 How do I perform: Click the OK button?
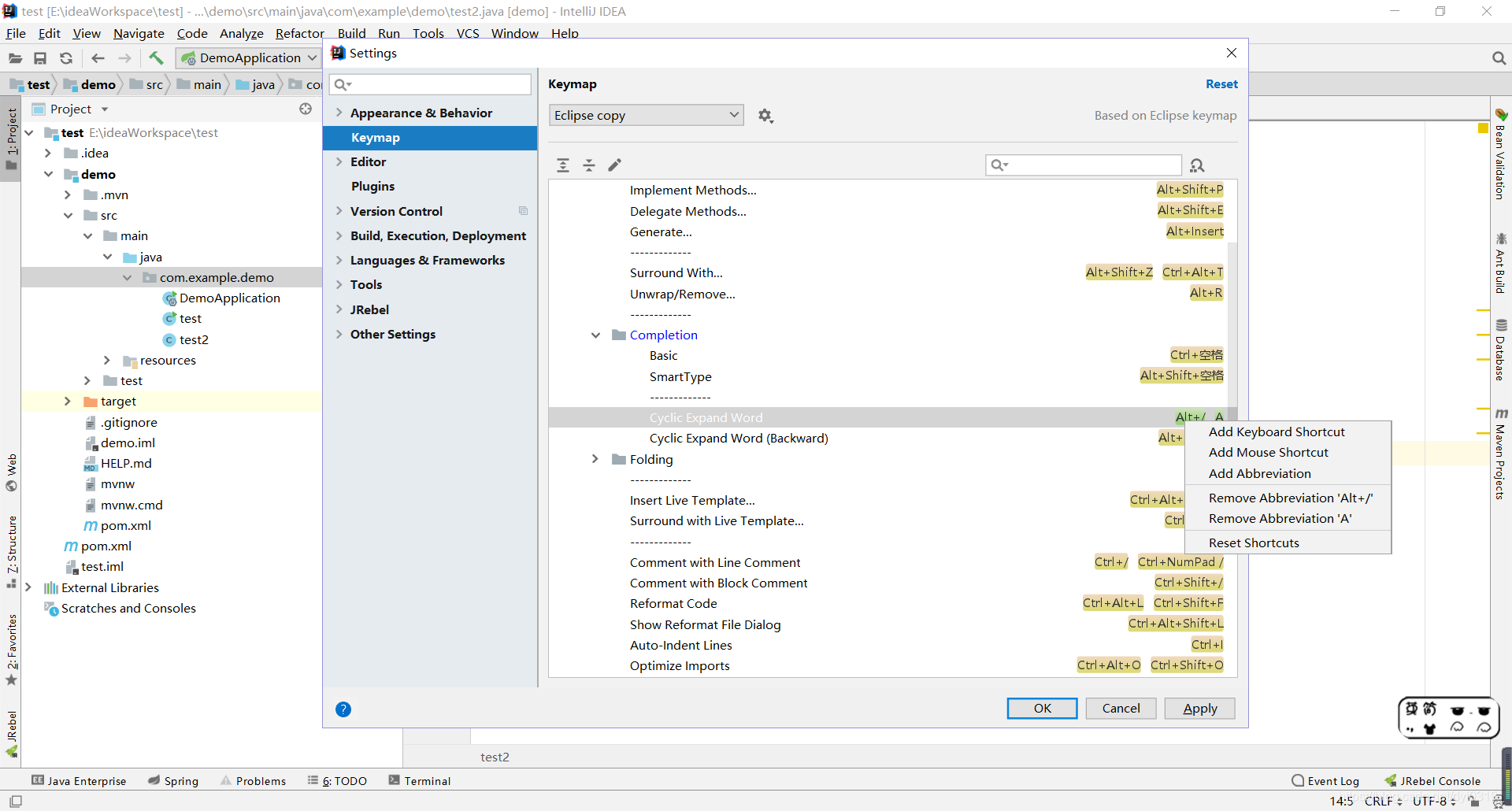click(x=1042, y=709)
